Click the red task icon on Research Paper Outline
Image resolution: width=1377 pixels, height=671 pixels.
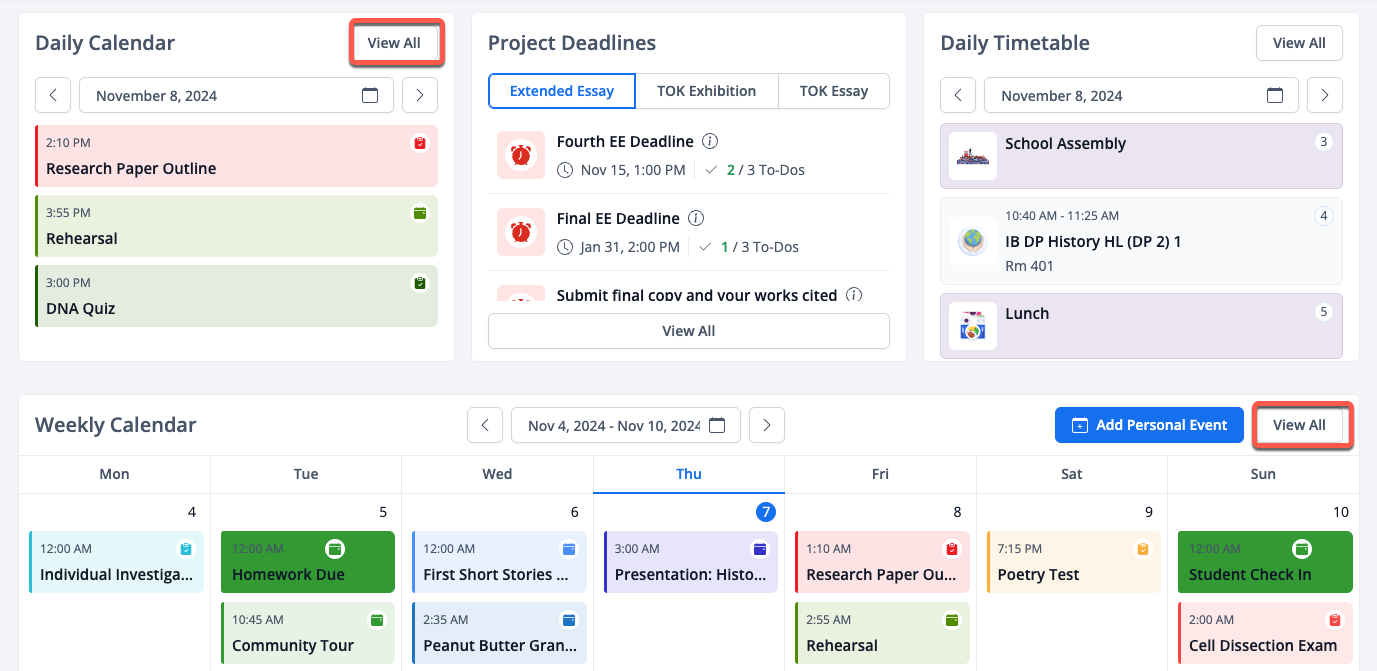tap(420, 143)
